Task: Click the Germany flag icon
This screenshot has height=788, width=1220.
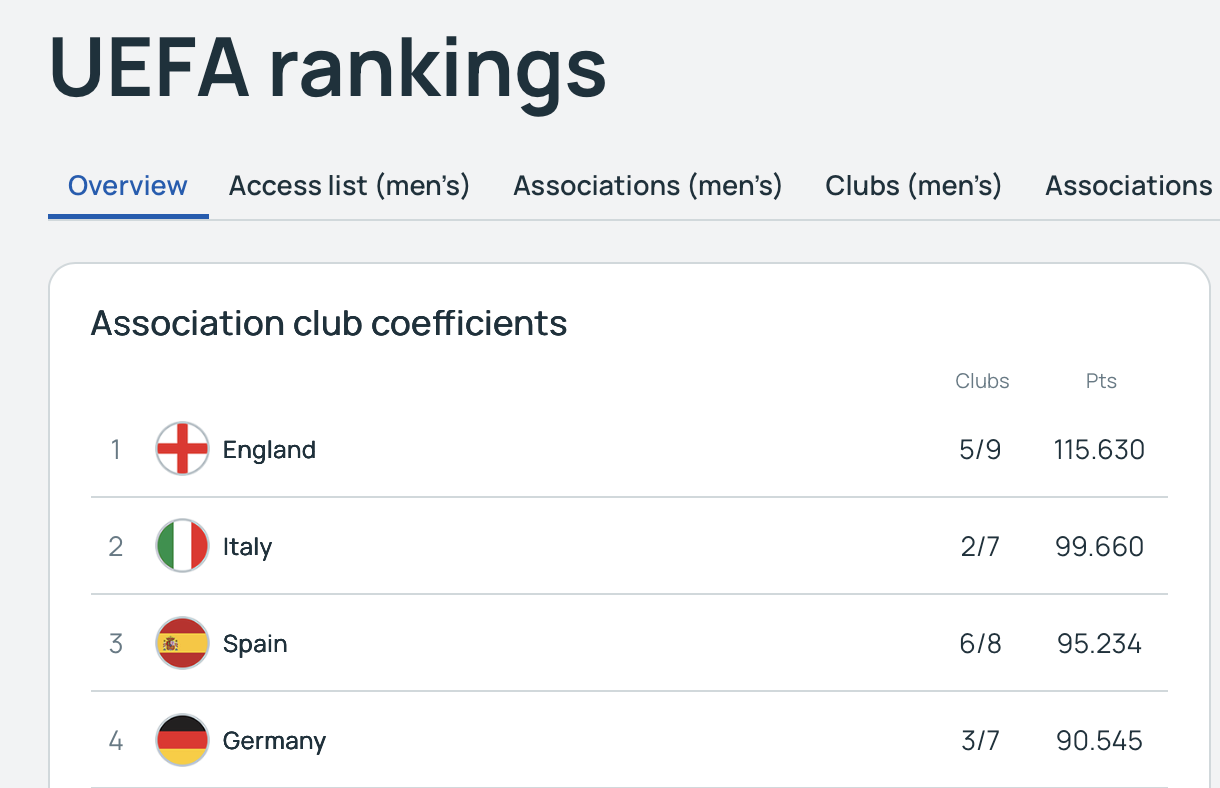Action: click(183, 740)
